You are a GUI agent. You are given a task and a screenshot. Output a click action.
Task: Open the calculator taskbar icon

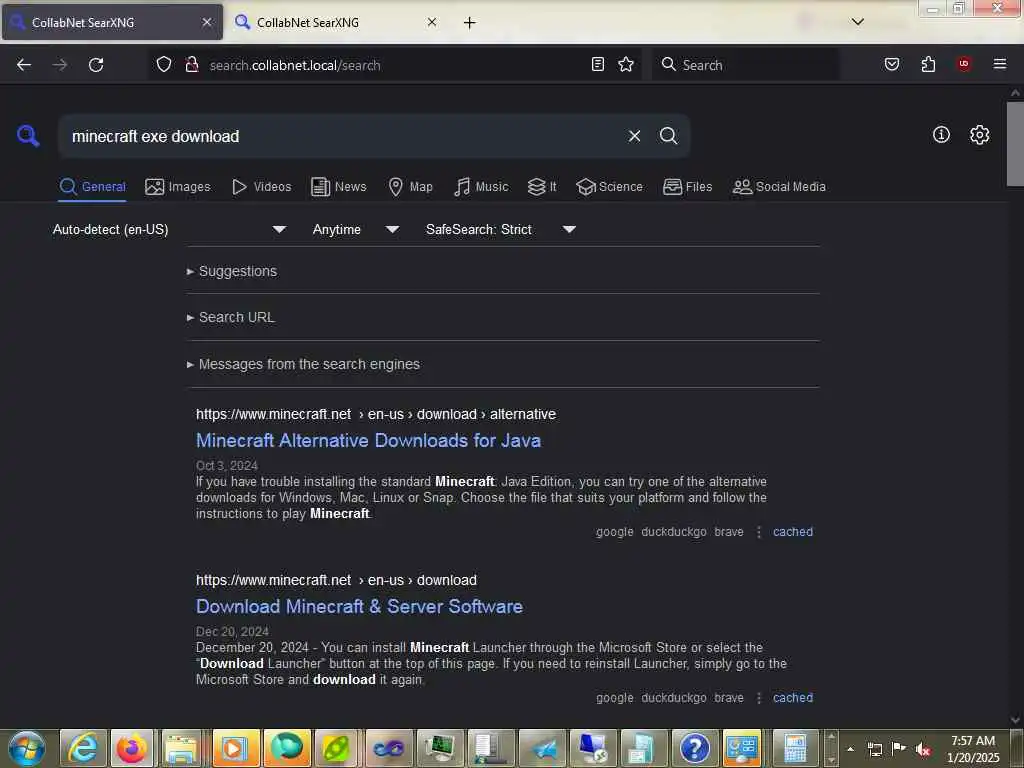tap(795, 748)
